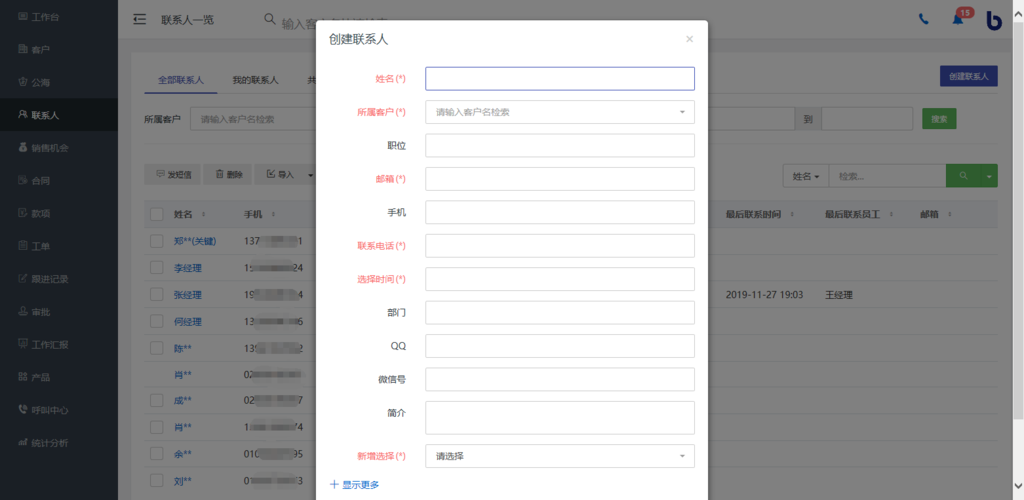Switch to 我的联系人 tab
Image resolution: width=1024 pixels, height=500 pixels.
tap(255, 80)
